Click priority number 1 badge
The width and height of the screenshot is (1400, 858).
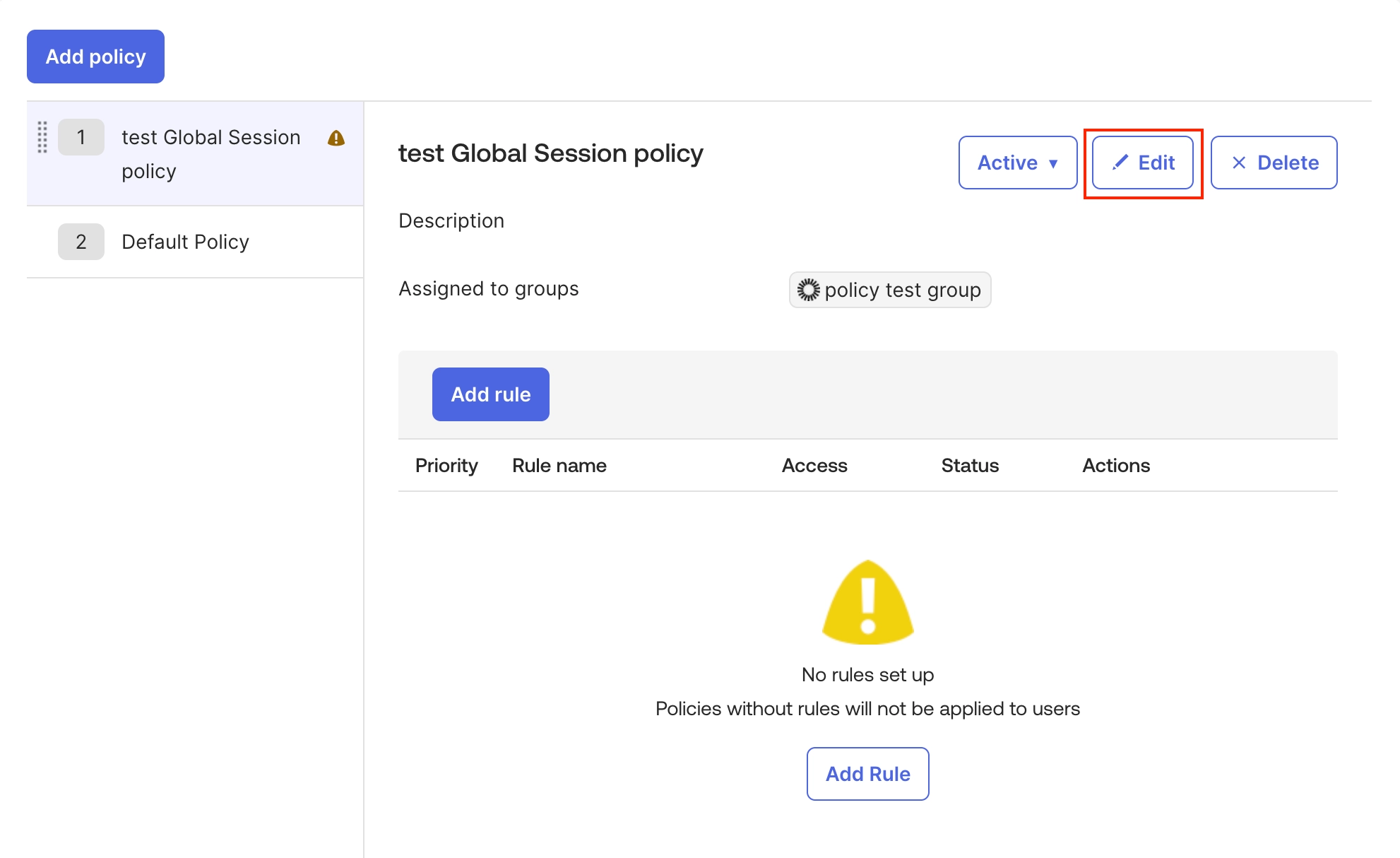pos(81,137)
